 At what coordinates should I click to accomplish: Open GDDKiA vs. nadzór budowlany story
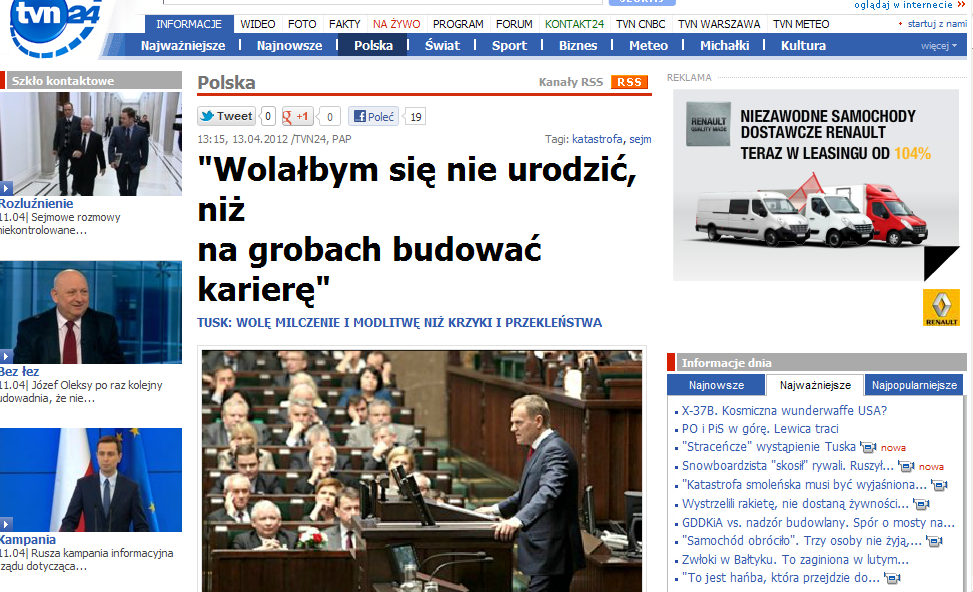click(x=818, y=522)
